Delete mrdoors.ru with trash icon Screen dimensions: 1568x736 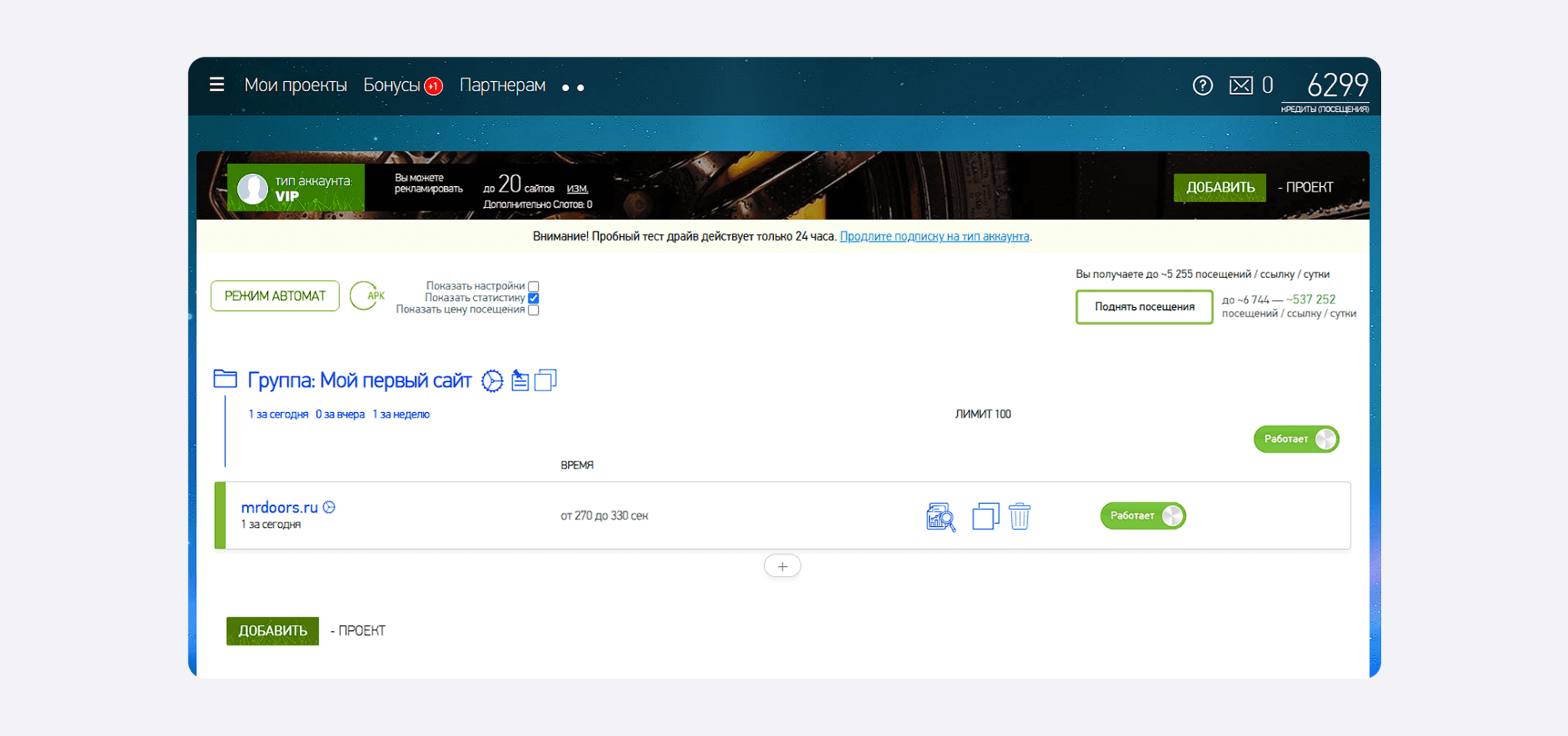click(x=1020, y=516)
